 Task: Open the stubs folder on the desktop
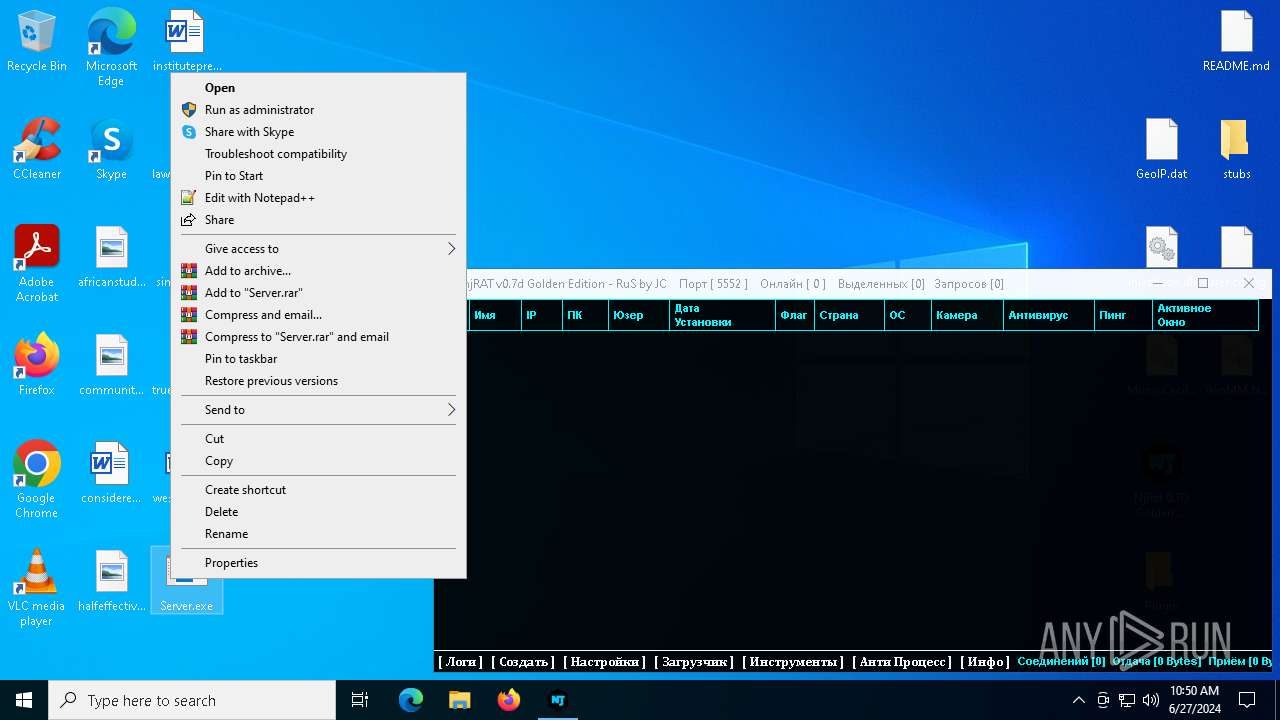[1236, 143]
